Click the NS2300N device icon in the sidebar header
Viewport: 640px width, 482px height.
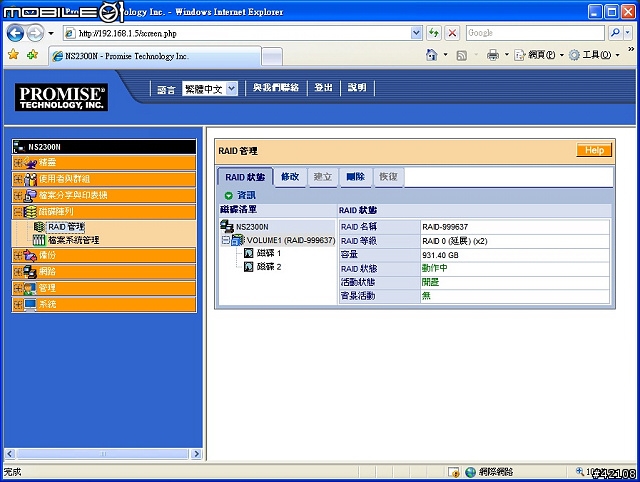19,147
